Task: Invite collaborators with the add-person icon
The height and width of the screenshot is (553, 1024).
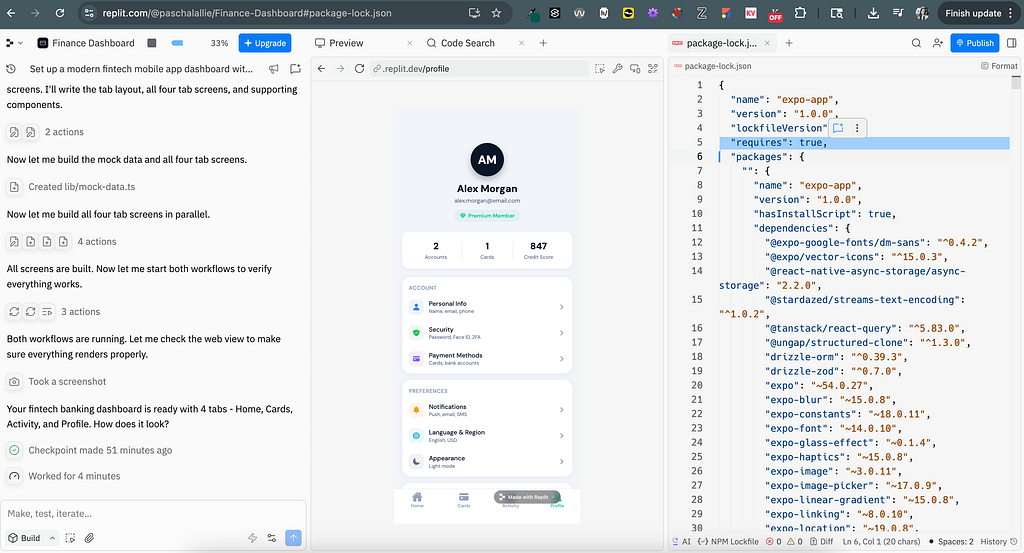Action: click(938, 43)
